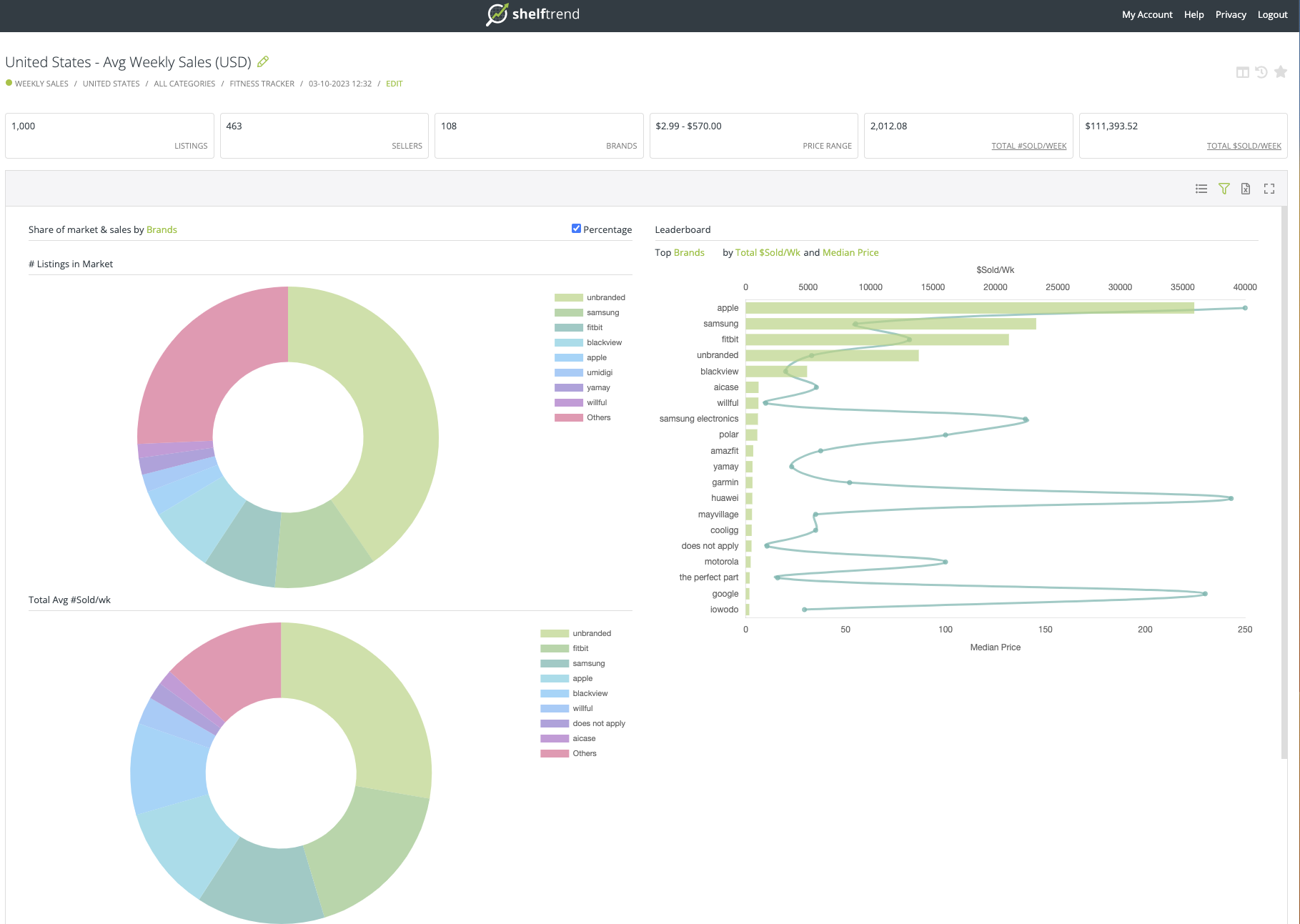Toggle the samsung legend entry in Listings chart
The height and width of the screenshot is (924, 1300).
[x=587, y=312]
